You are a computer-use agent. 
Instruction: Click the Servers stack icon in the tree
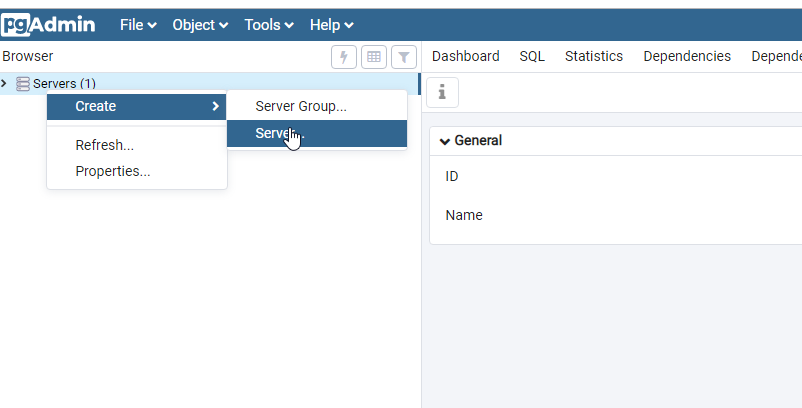(x=23, y=84)
